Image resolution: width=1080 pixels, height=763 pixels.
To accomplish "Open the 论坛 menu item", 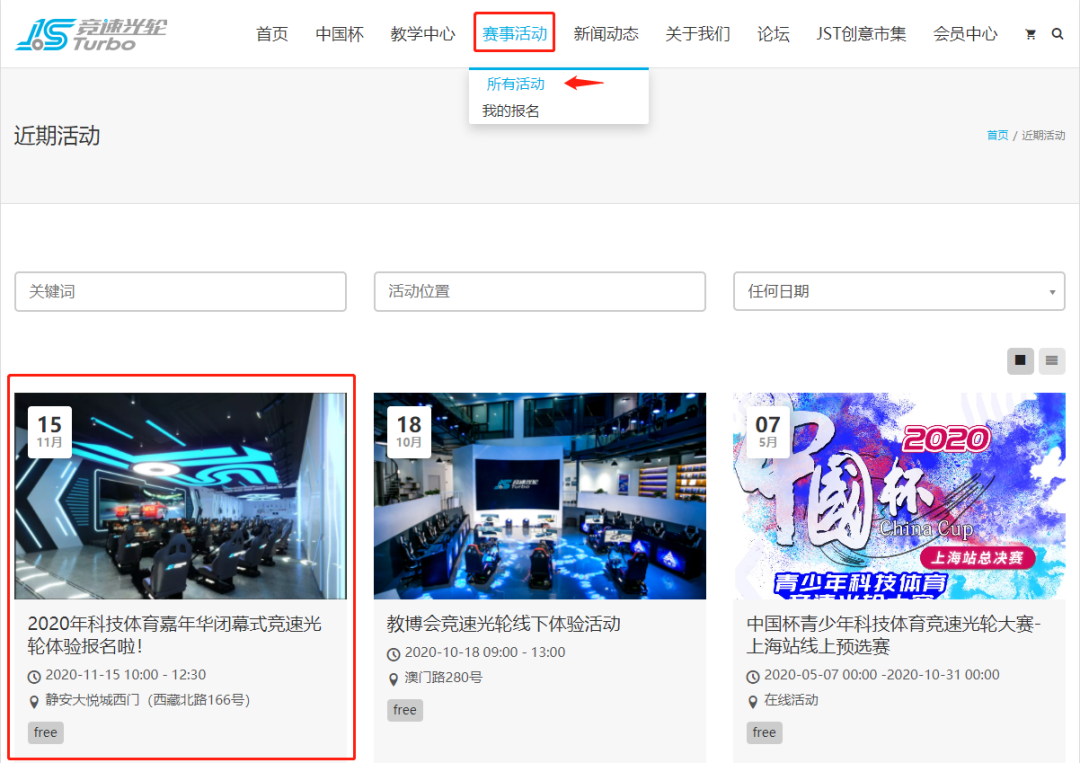I will click(773, 34).
